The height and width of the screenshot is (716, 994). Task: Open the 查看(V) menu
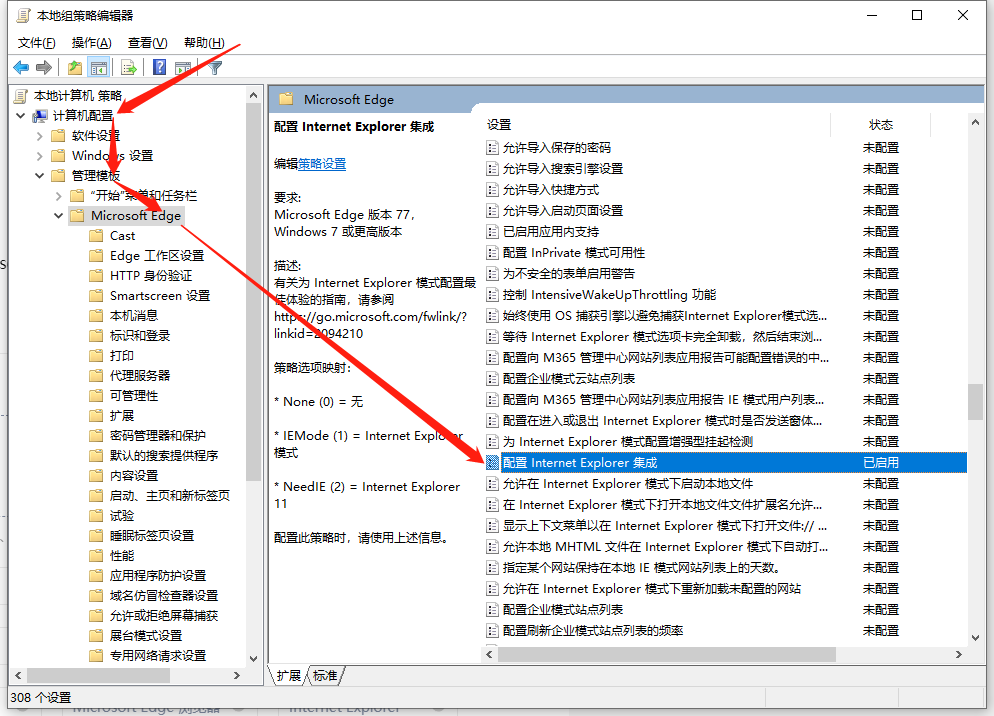point(148,42)
